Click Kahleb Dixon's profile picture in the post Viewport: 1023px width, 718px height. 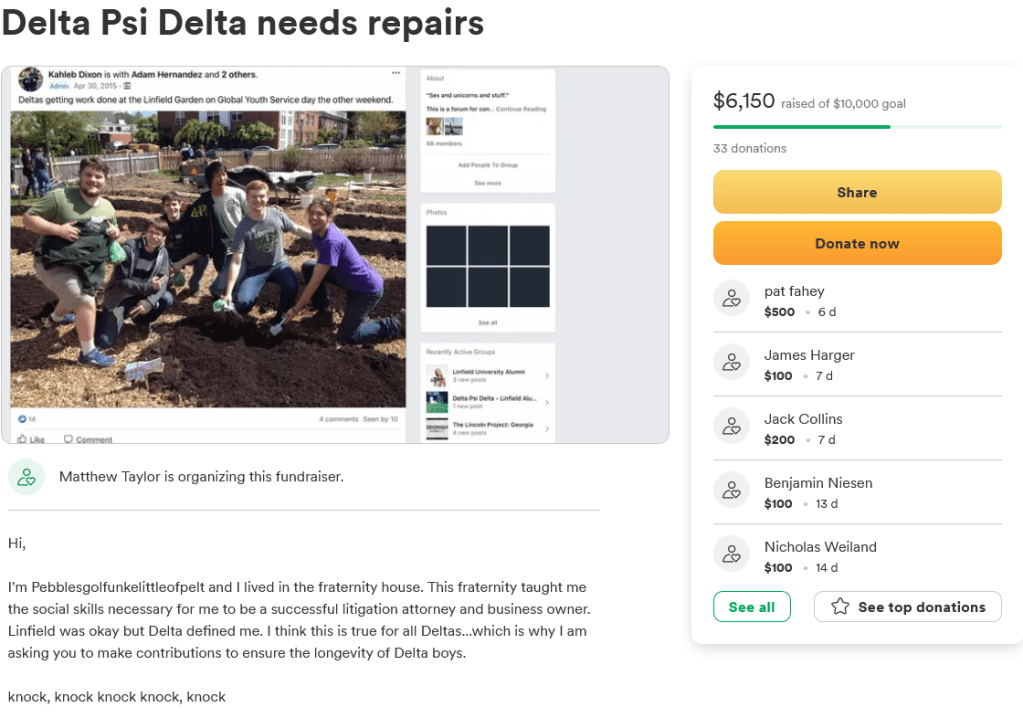pos(30,80)
